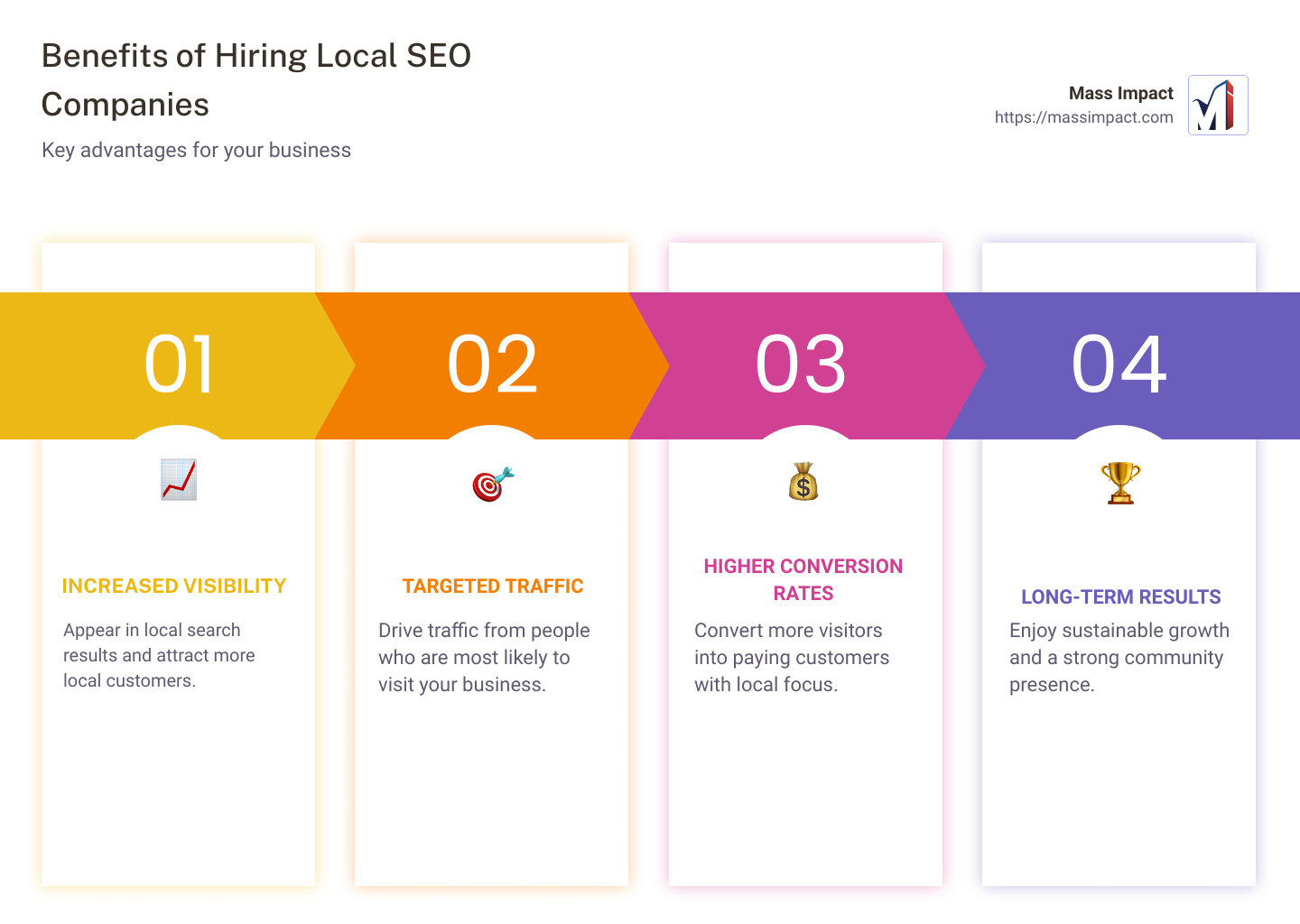Open the https://massimpact.com link

pos(1083,117)
